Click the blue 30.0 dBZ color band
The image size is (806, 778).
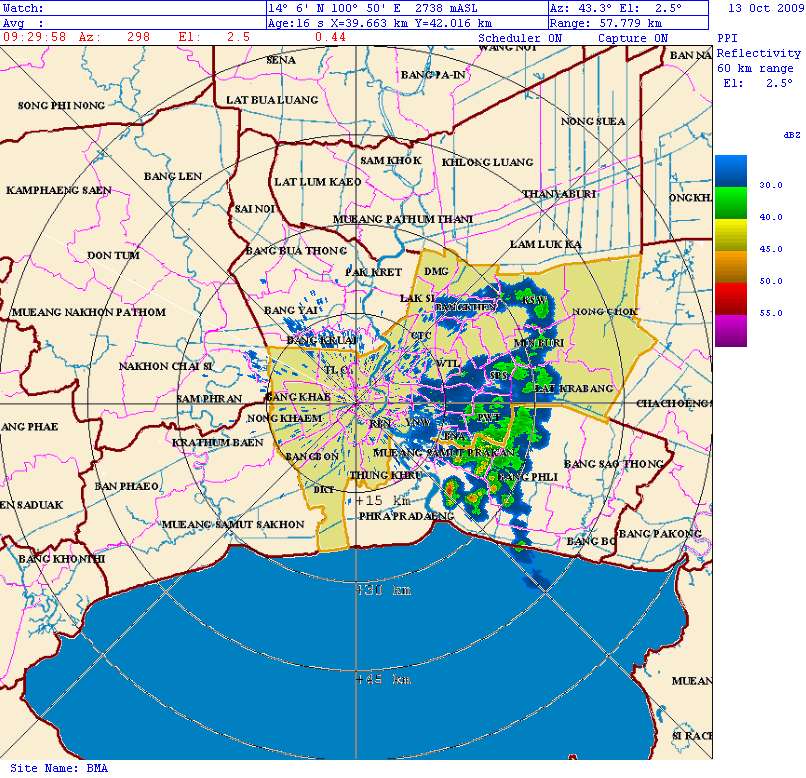(x=730, y=171)
